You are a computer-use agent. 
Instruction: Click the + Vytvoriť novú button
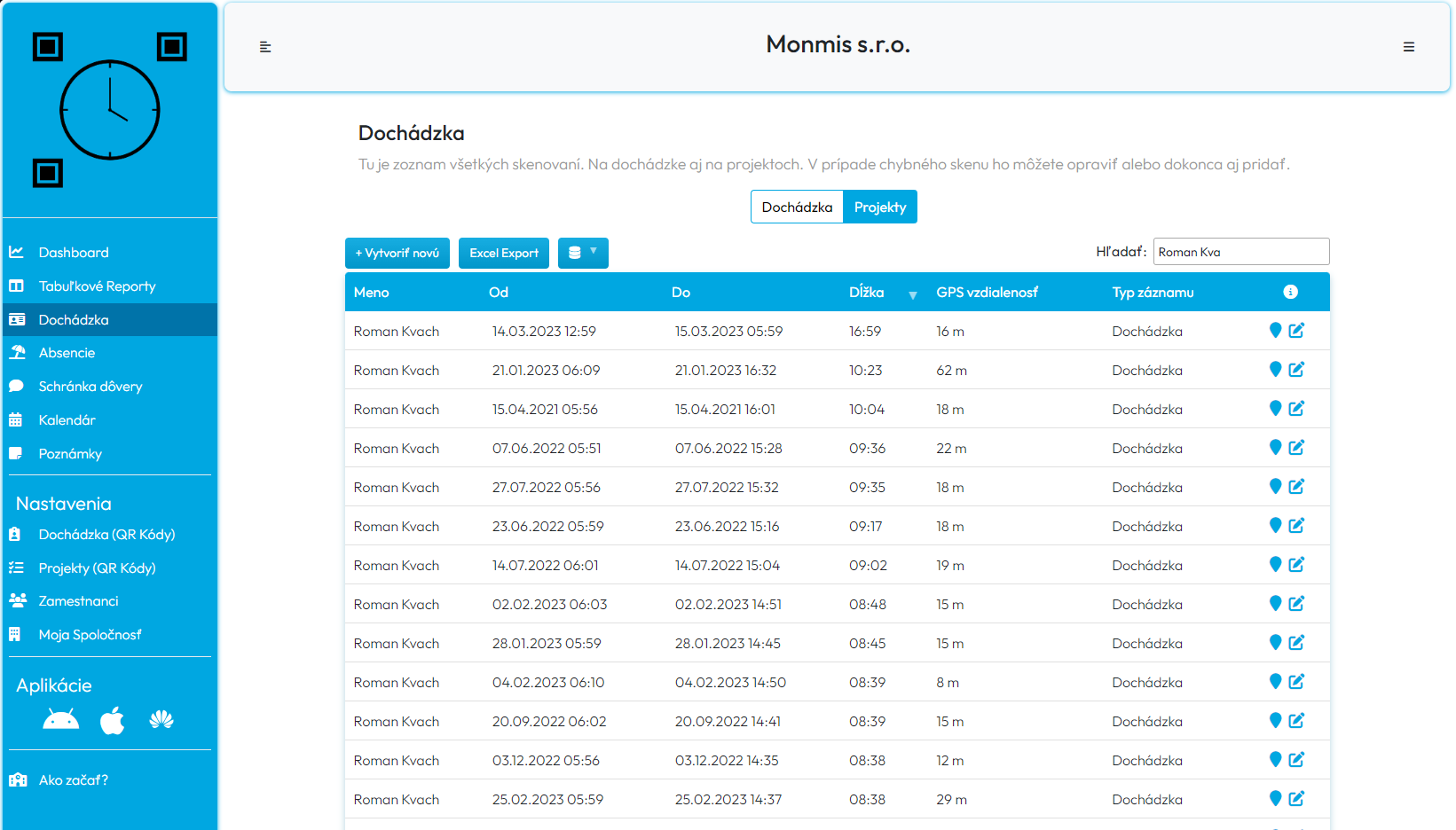click(397, 253)
